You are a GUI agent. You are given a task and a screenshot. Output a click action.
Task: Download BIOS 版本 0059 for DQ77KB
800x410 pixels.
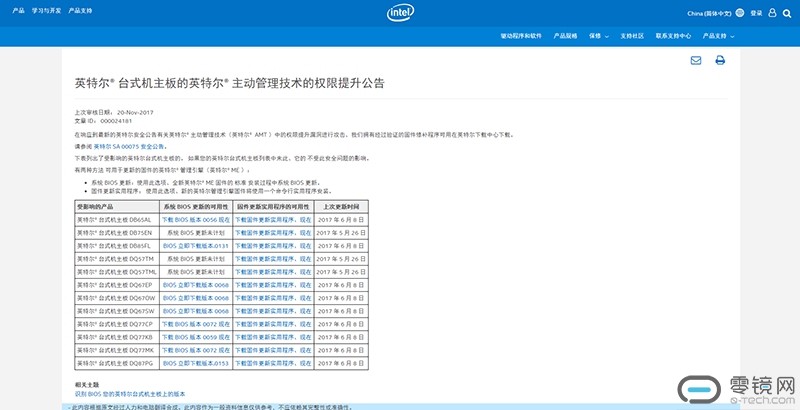click(x=196, y=337)
